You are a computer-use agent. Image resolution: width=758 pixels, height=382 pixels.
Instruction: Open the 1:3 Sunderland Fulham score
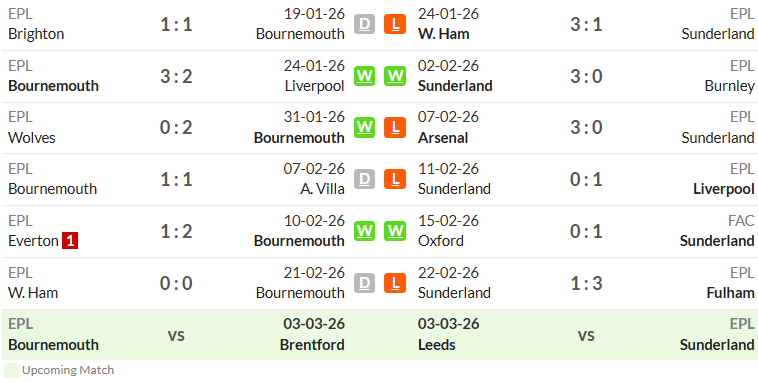(586, 283)
